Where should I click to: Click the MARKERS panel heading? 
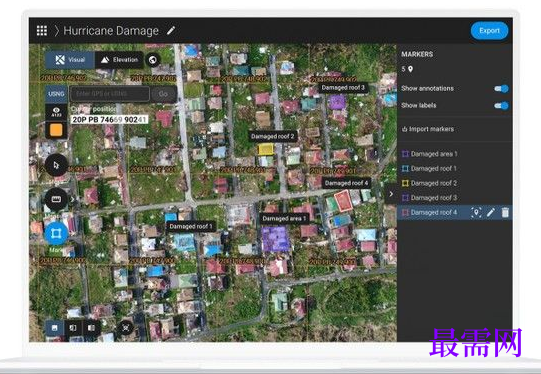click(x=417, y=54)
